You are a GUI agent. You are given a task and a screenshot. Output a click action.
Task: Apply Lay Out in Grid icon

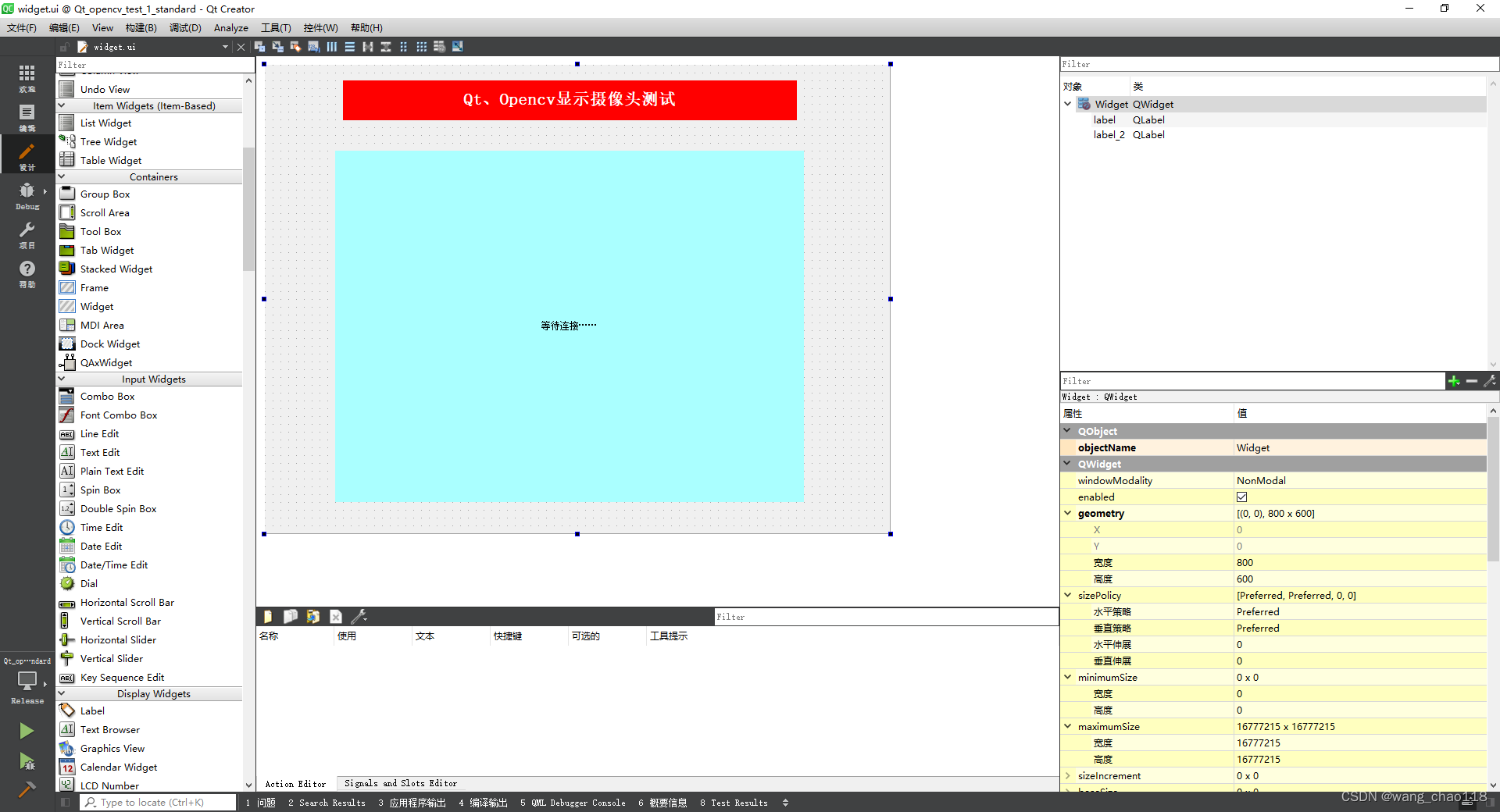[x=422, y=47]
